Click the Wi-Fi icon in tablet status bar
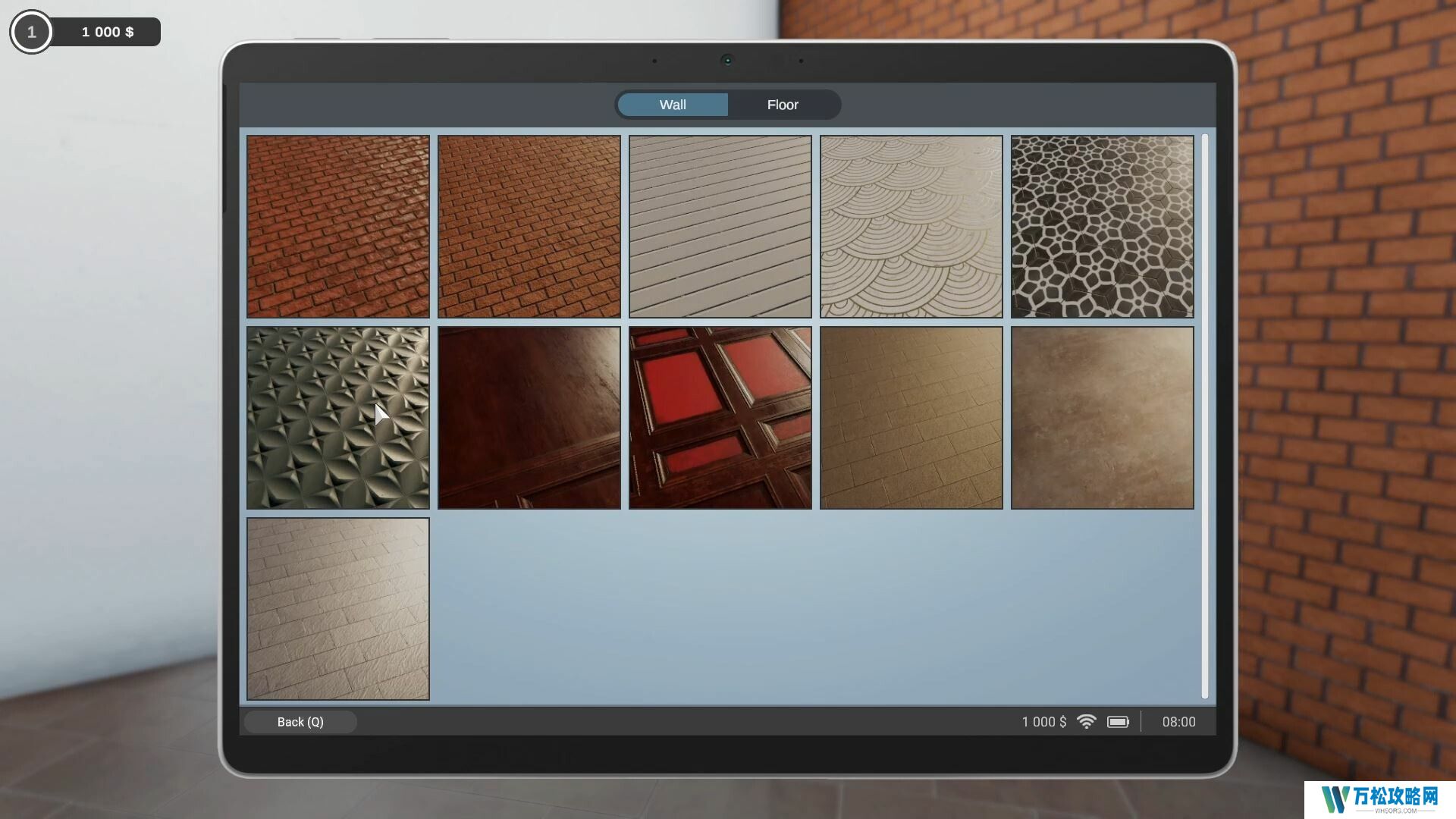 pyautogui.click(x=1087, y=722)
